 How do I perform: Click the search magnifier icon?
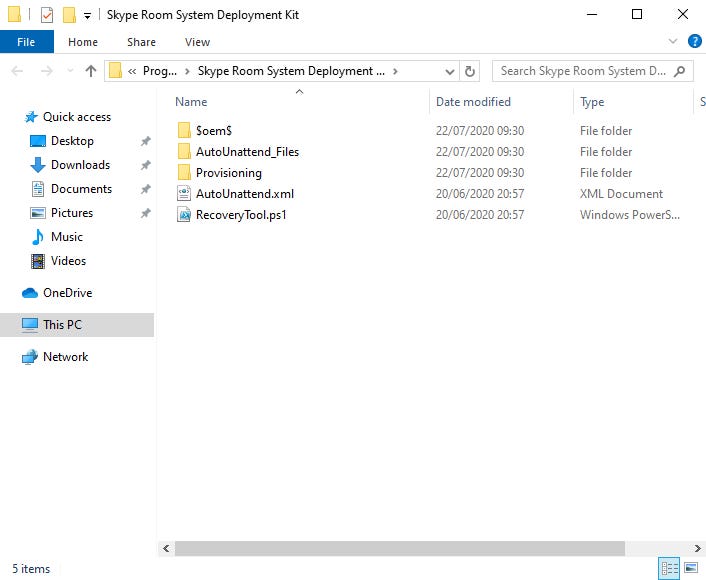(x=680, y=71)
